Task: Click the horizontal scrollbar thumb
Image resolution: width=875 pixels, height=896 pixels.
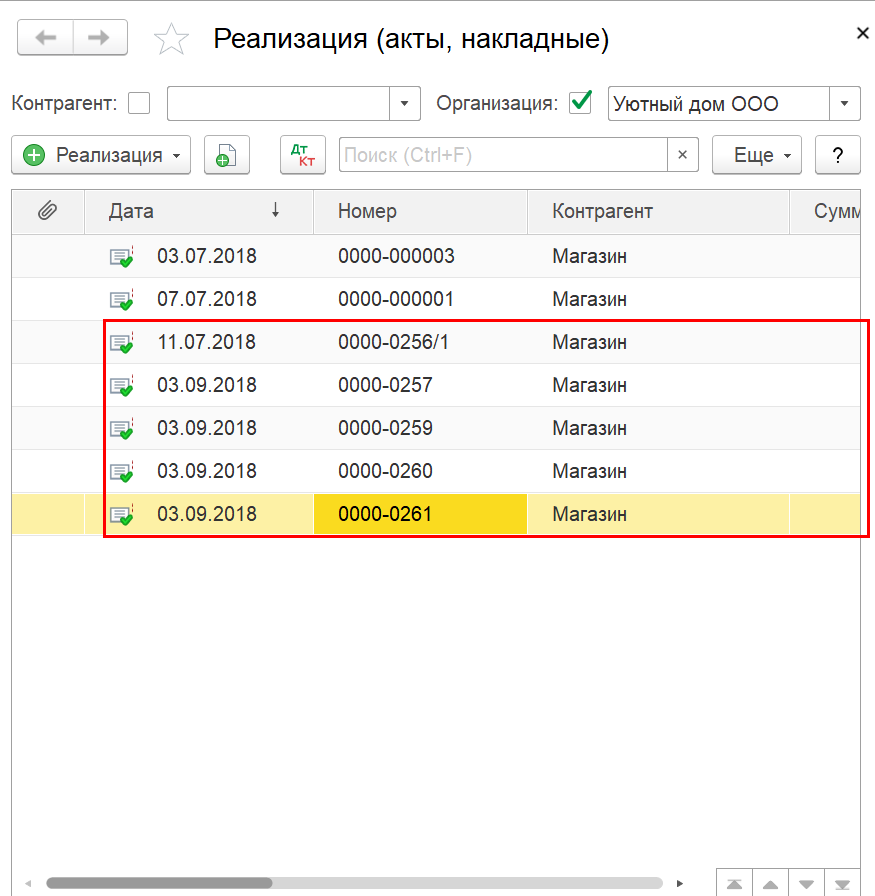Action: click(159, 883)
